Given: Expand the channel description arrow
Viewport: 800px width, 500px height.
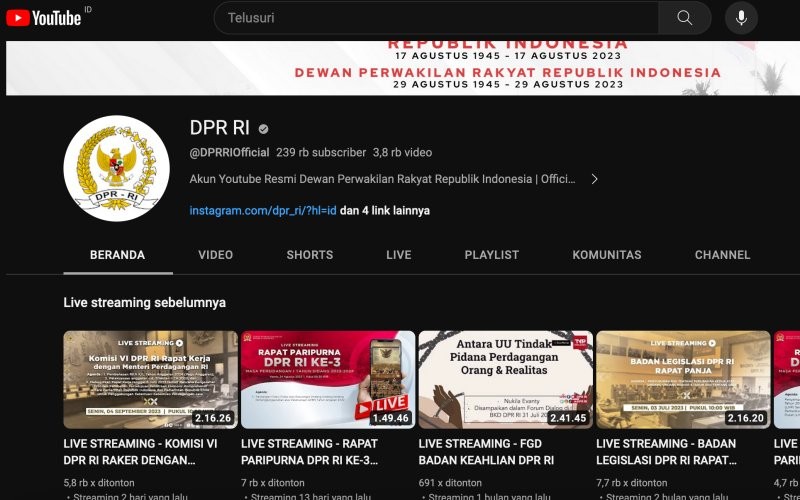Looking at the screenshot, I should click(x=594, y=179).
